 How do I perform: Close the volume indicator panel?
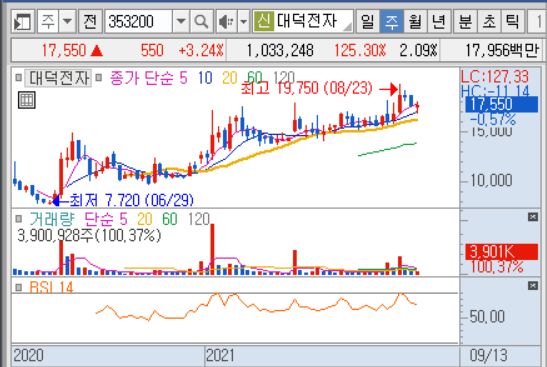click(x=533, y=217)
